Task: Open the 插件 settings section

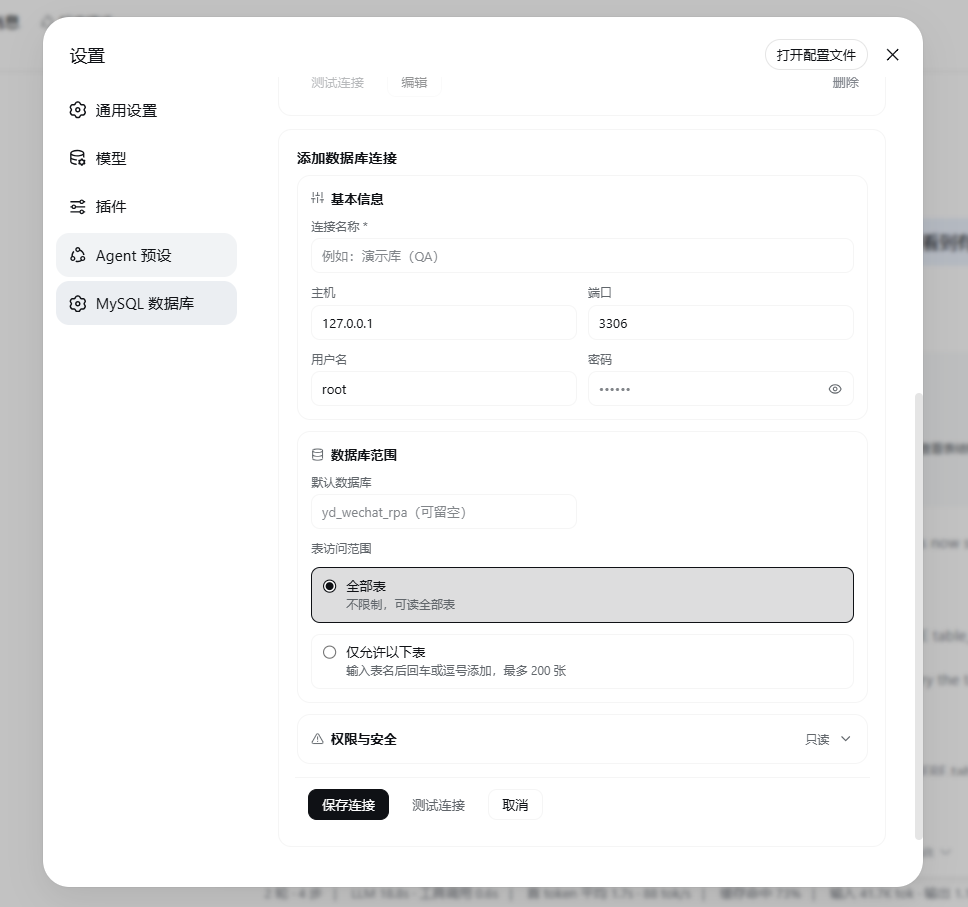Action: pos(146,207)
